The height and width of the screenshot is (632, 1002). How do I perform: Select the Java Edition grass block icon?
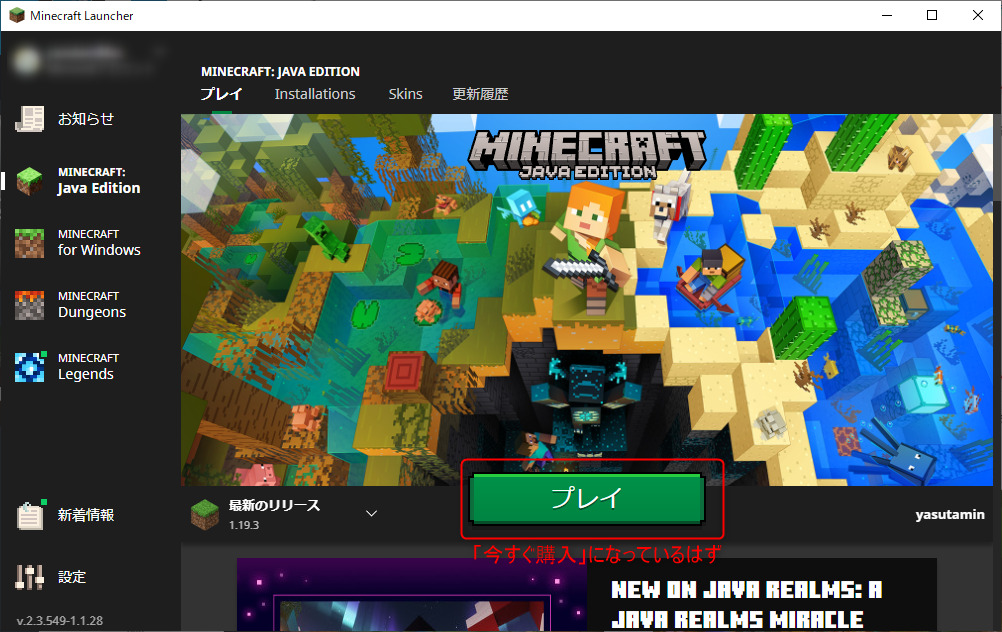29,181
